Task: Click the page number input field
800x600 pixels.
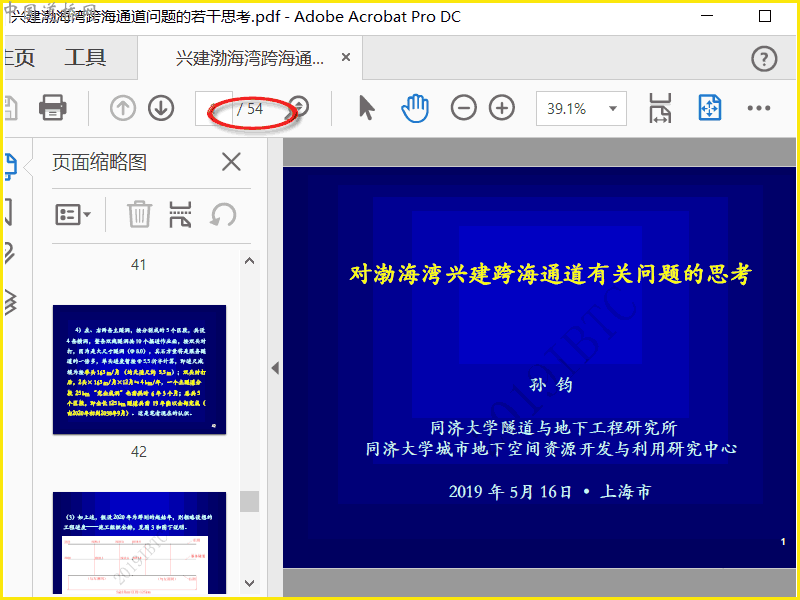Action: coord(213,108)
